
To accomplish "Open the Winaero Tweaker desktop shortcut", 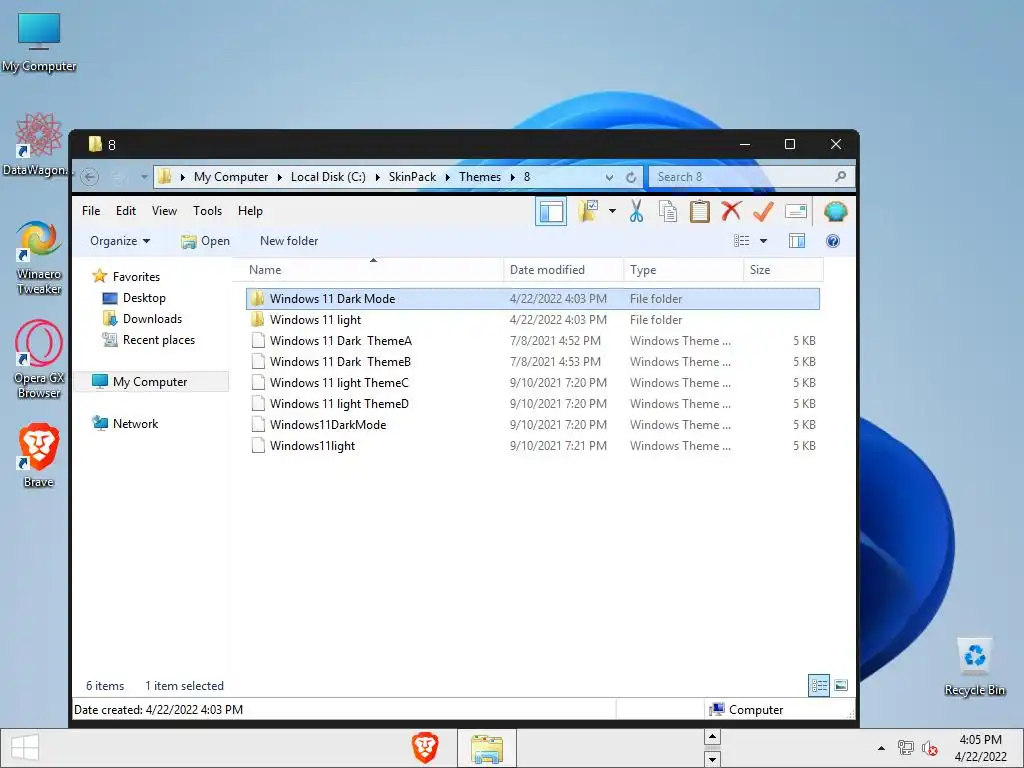I will tap(39, 257).
